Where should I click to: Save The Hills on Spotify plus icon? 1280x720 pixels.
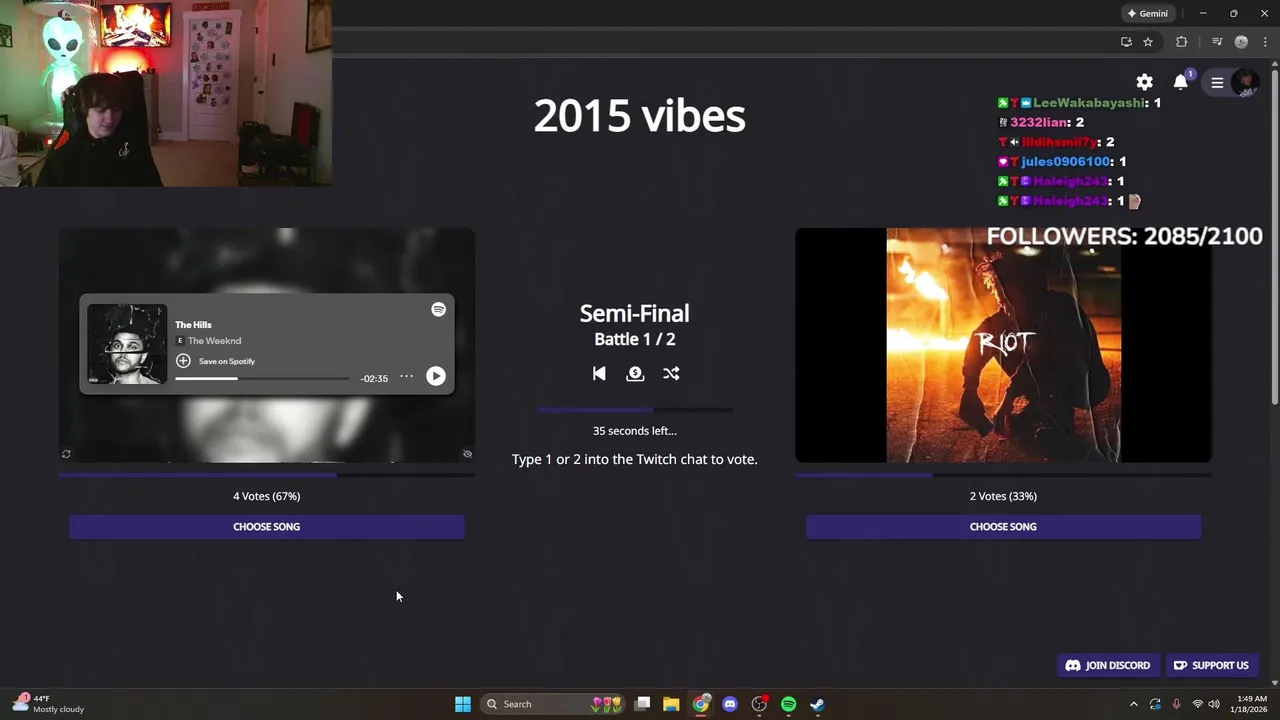[183, 361]
